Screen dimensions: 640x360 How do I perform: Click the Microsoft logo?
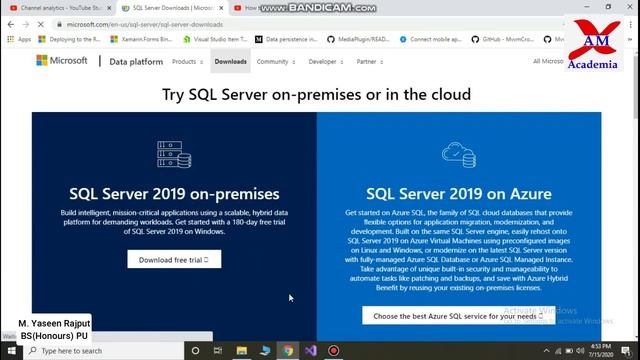point(62,60)
